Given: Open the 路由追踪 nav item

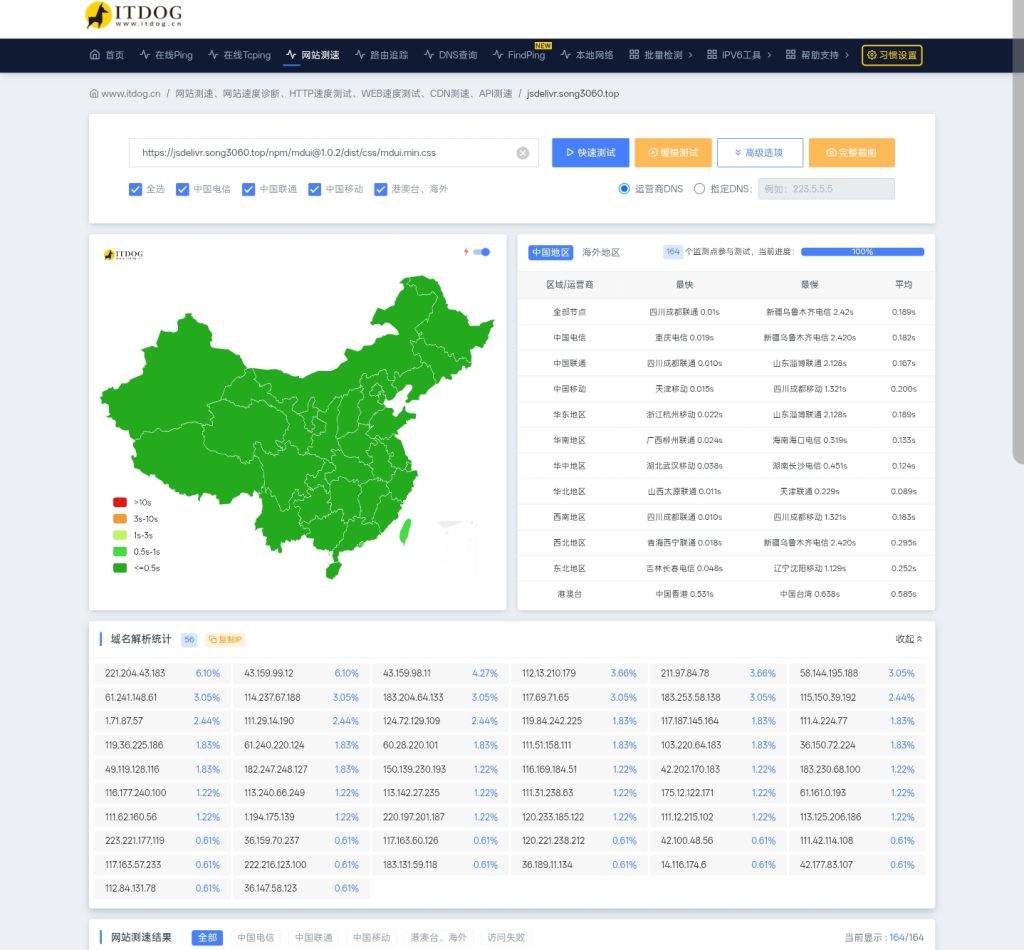Looking at the screenshot, I should [381, 55].
